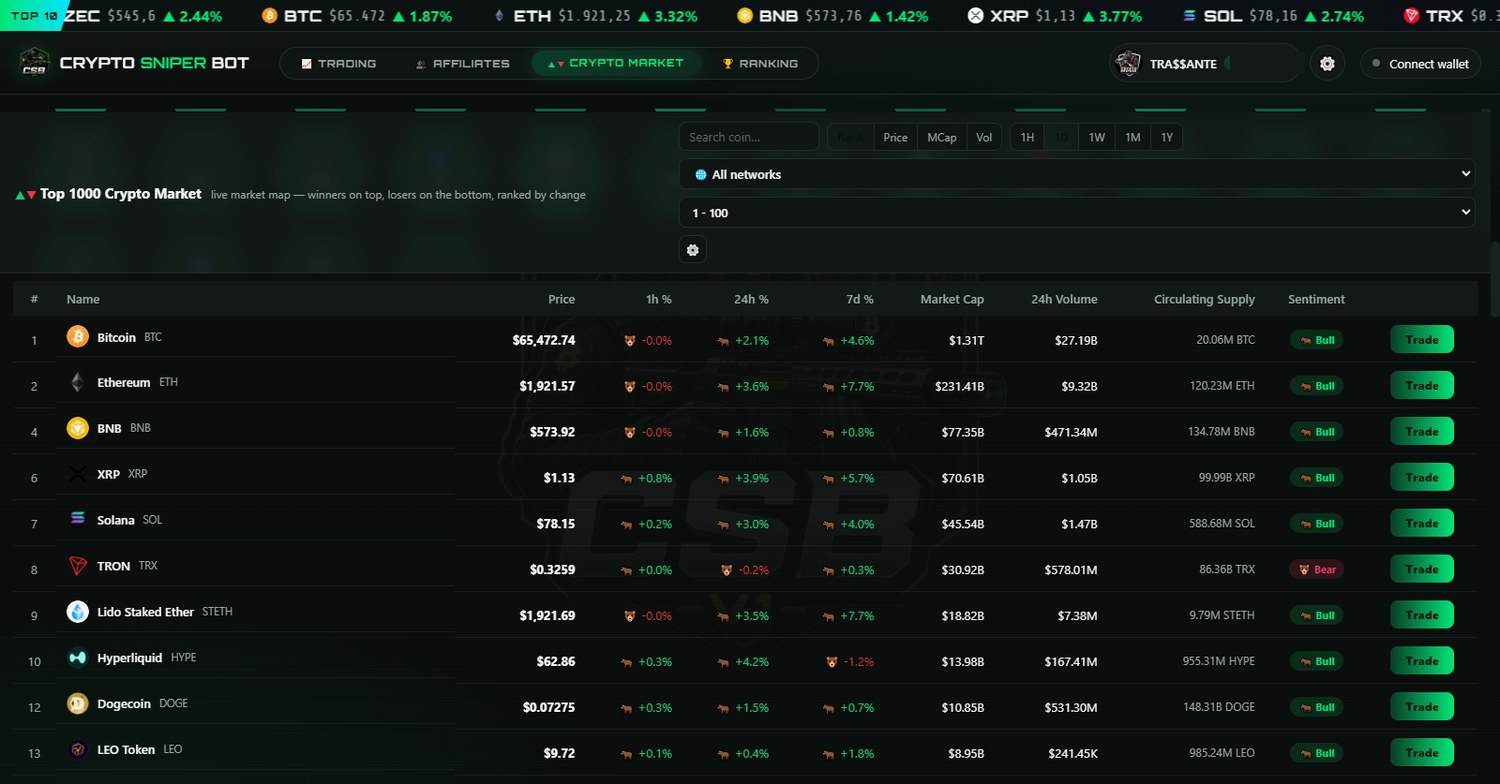This screenshot has width=1500, height=784.
Task: Sort table by Price column header
Action: pos(561,299)
